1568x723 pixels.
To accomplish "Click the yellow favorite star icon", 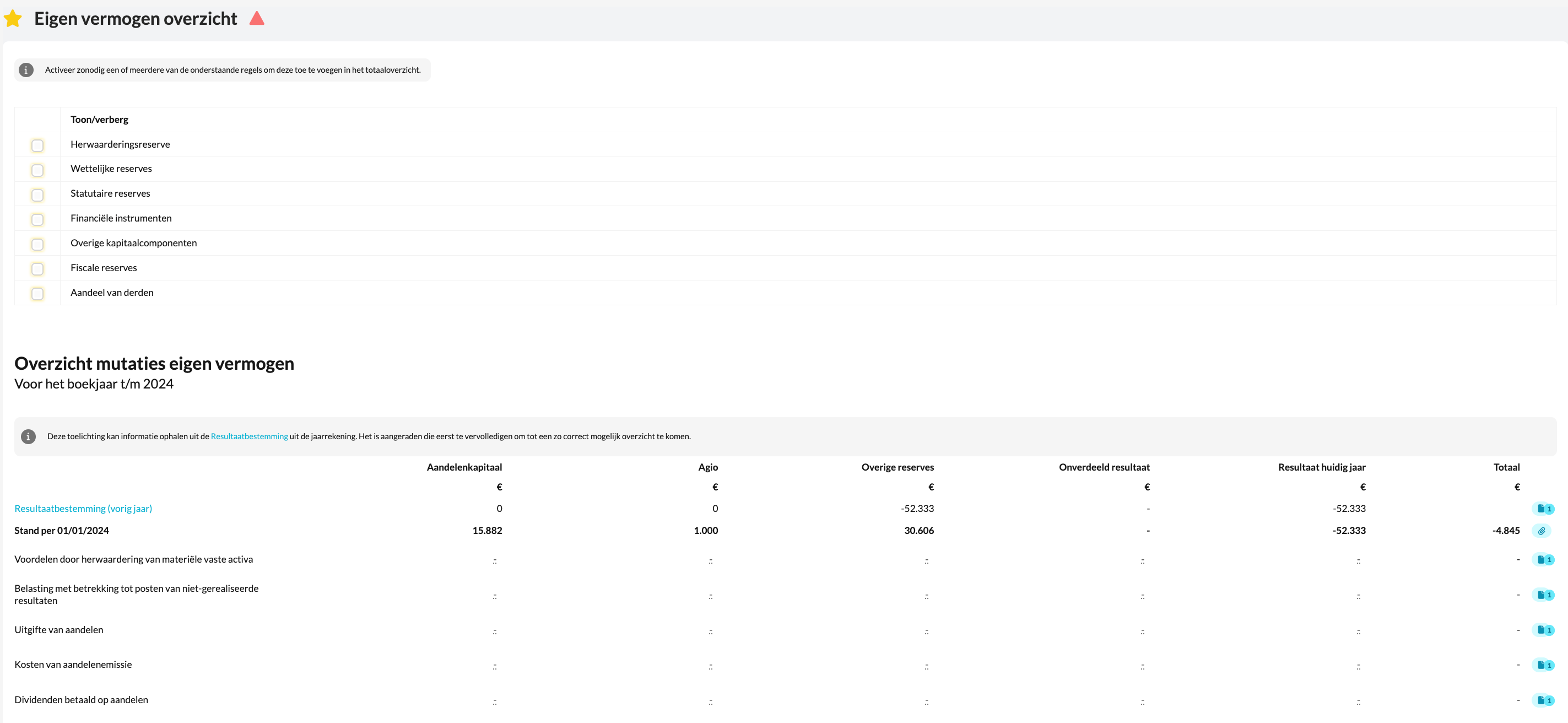I will click(x=13, y=19).
